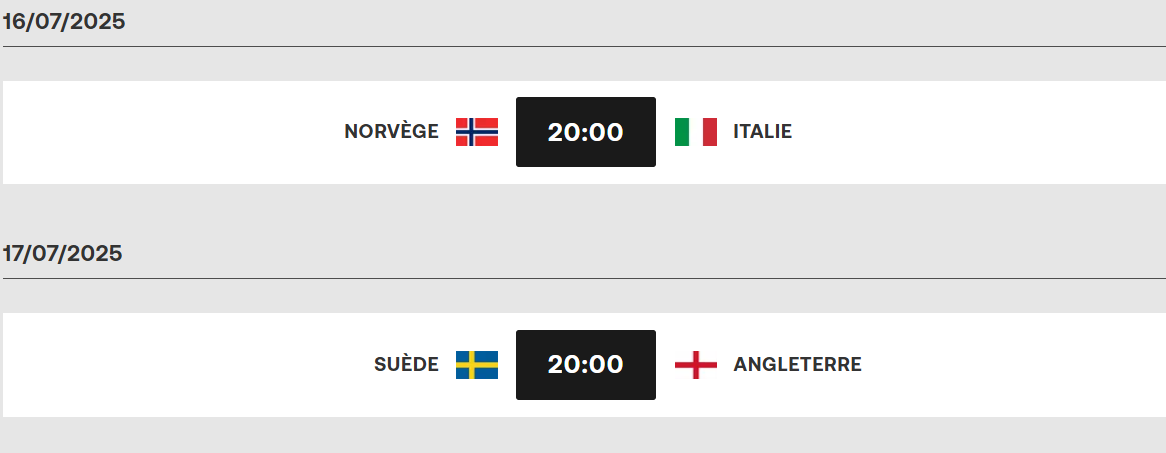
Task: Select the 17/07/2025 date heading
Action: tap(62, 254)
